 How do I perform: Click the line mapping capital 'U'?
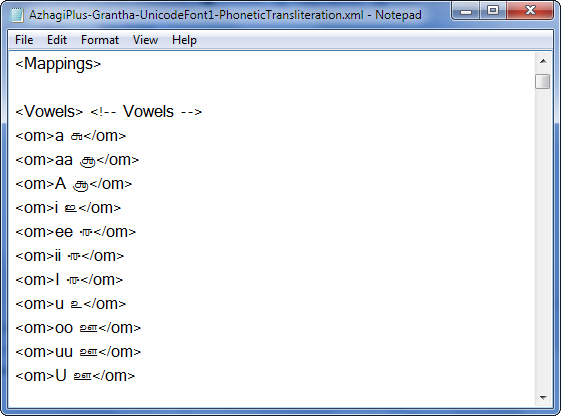(75, 376)
